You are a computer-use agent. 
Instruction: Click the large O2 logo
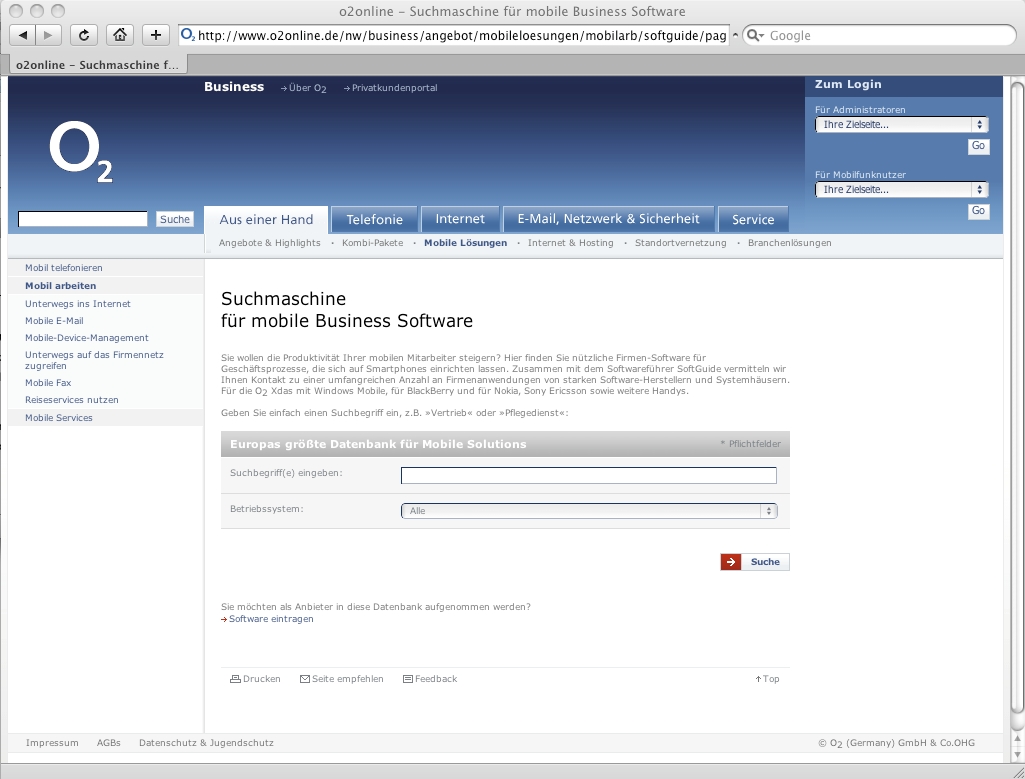tap(81, 152)
